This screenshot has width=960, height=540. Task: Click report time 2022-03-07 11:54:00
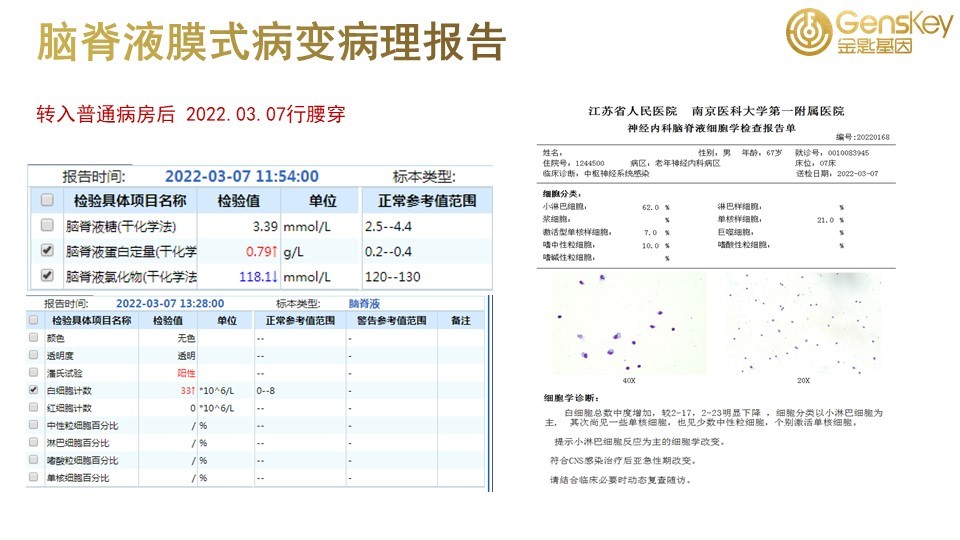242,176
